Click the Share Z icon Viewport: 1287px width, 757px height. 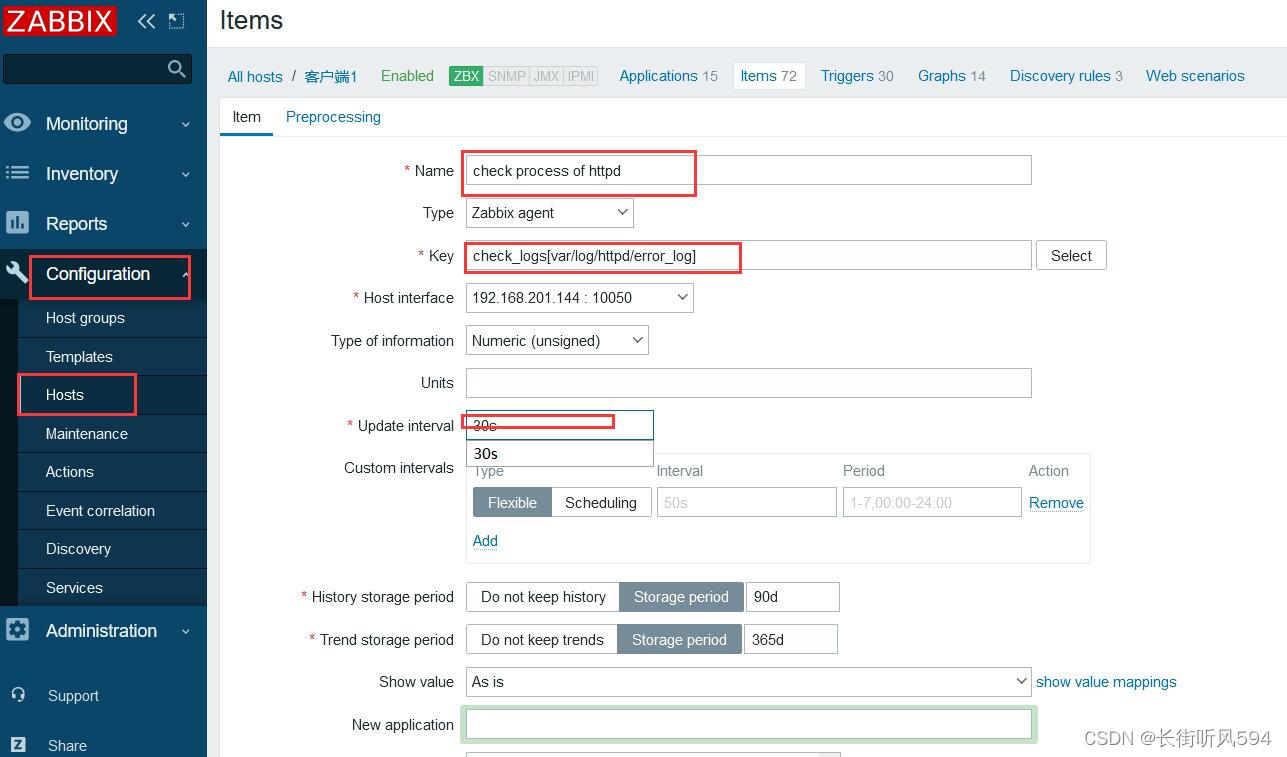tap(18, 744)
